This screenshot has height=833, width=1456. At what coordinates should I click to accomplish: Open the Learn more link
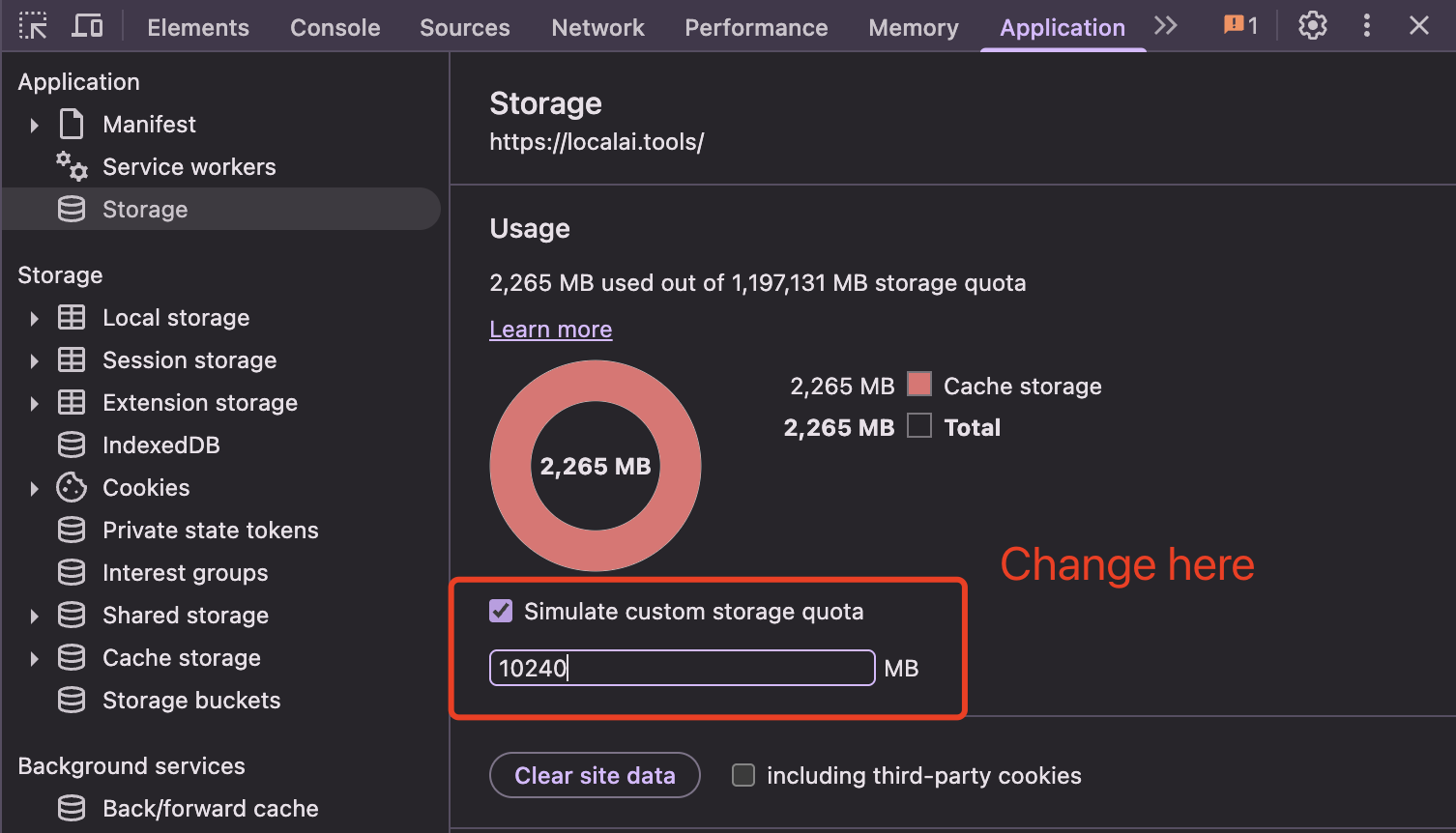click(550, 329)
